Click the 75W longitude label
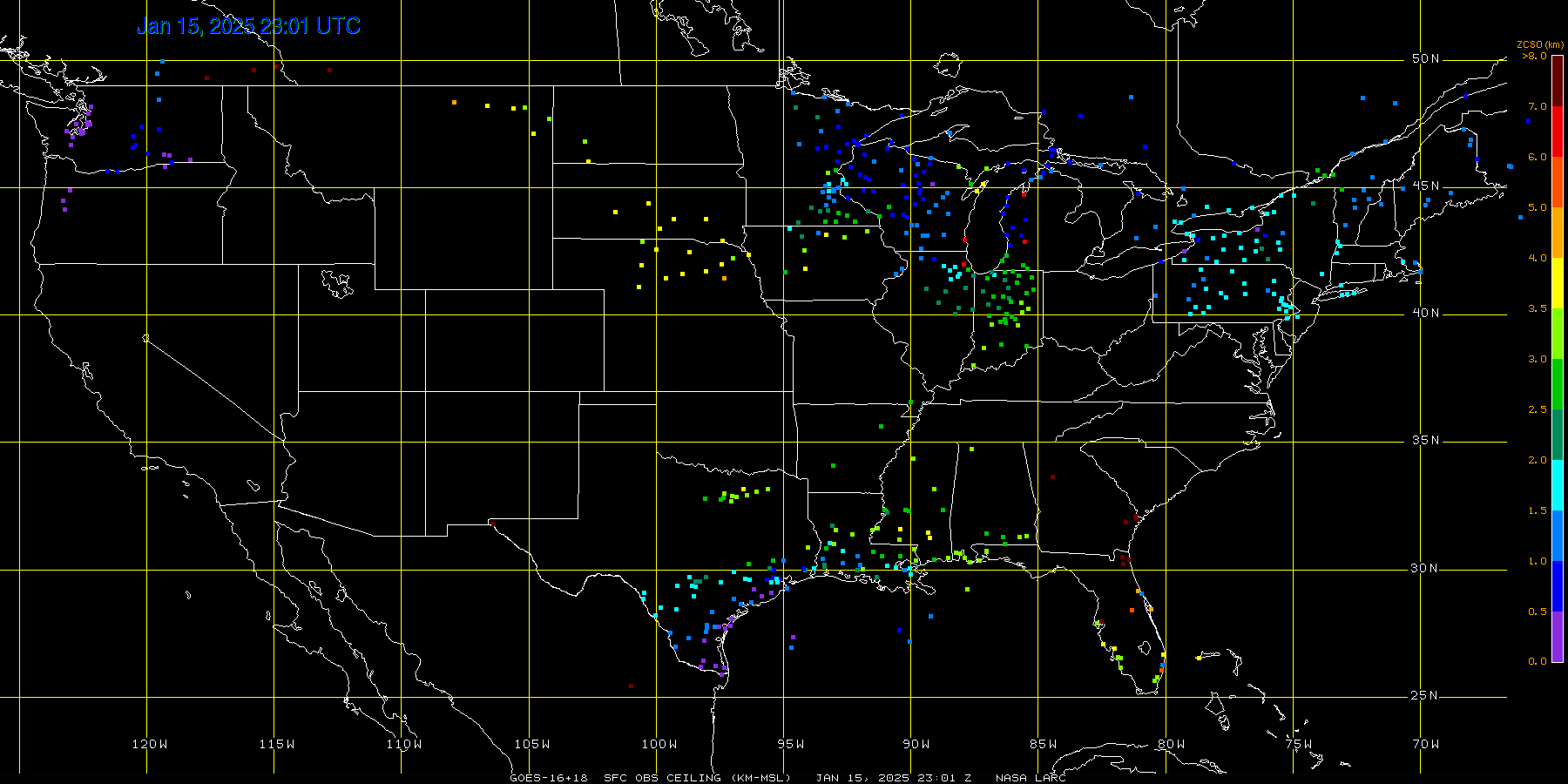Screen dimensions: 1568x784 [x=1298, y=744]
